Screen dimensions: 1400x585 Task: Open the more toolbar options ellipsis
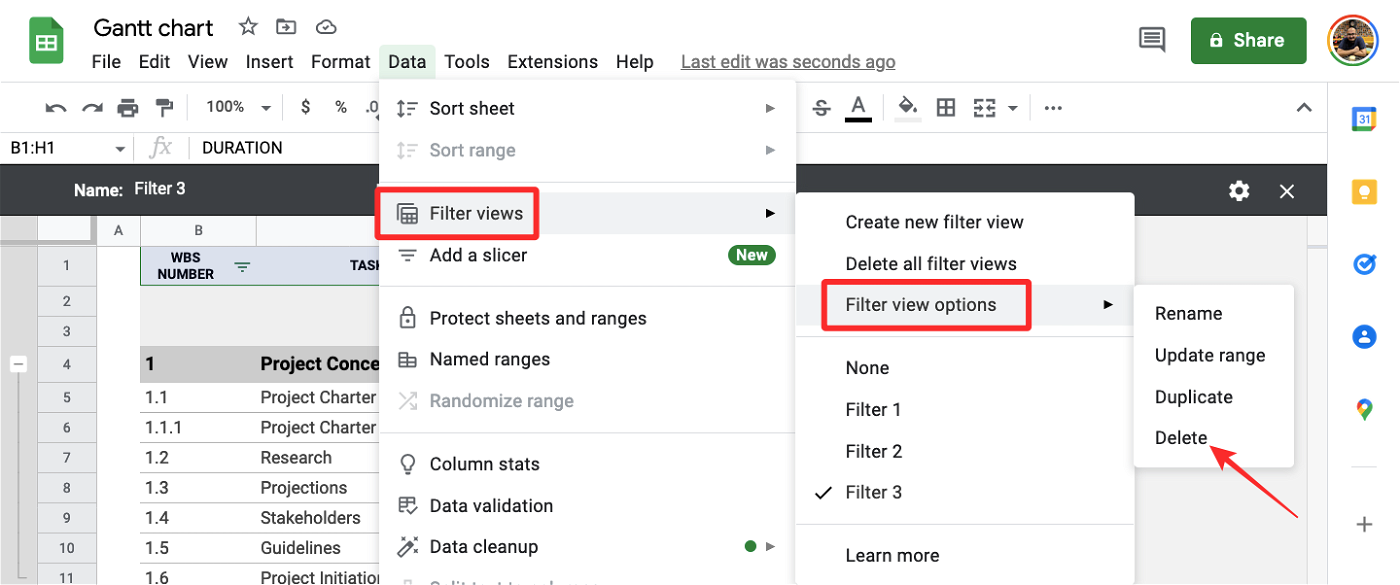tap(1053, 107)
